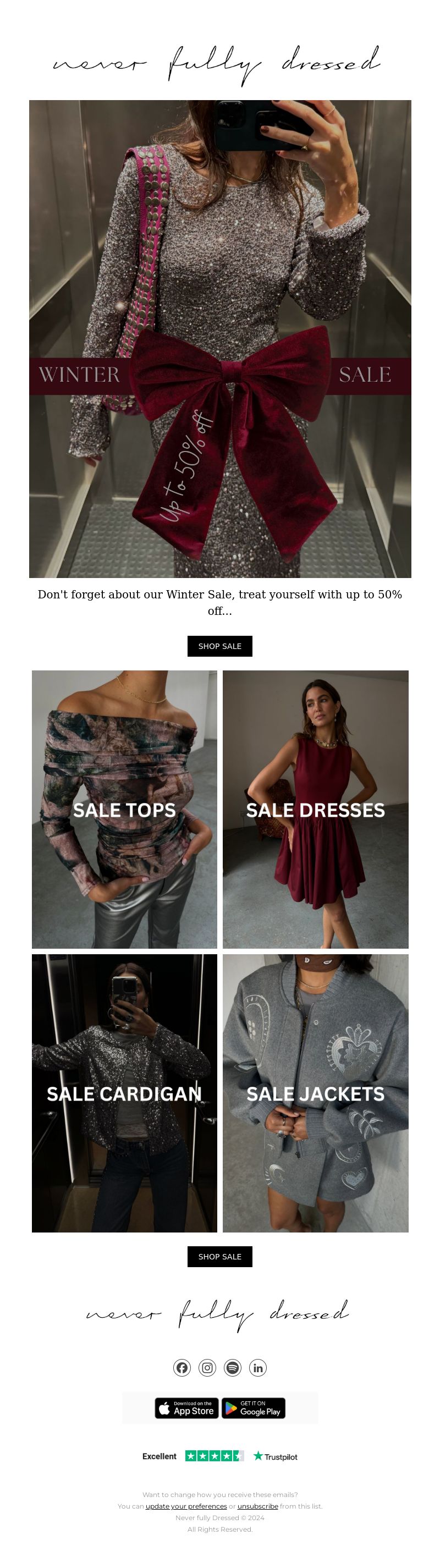Viewport: 440px width, 1568px height.
Task: Click the Excellent Trustpilot rating label
Action: (x=159, y=1456)
